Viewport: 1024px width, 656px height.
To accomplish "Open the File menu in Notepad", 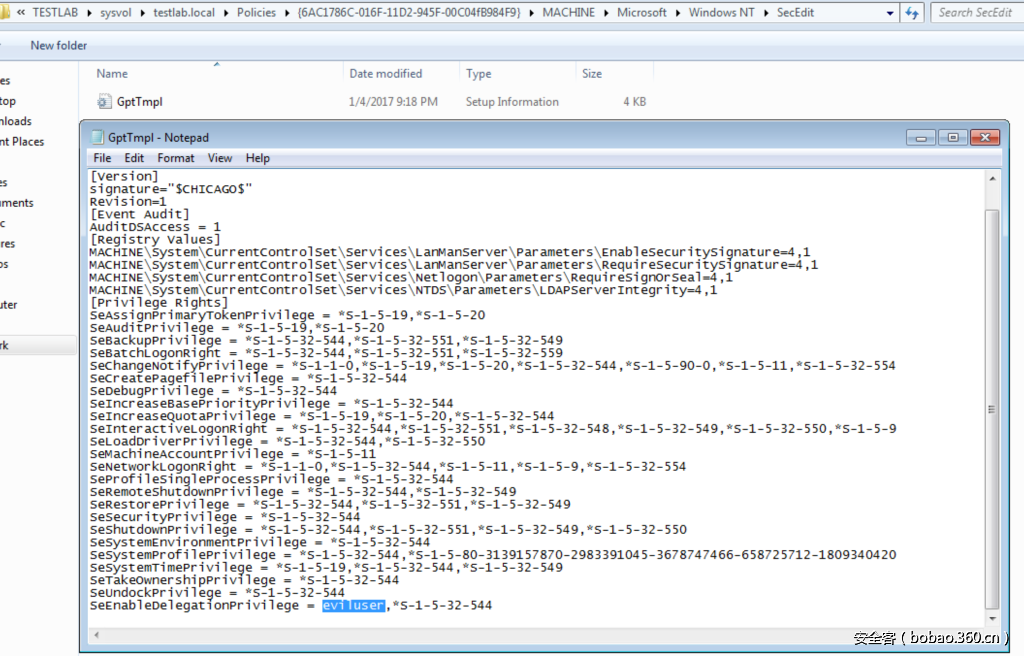I will pyautogui.click(x=102, y=158).
